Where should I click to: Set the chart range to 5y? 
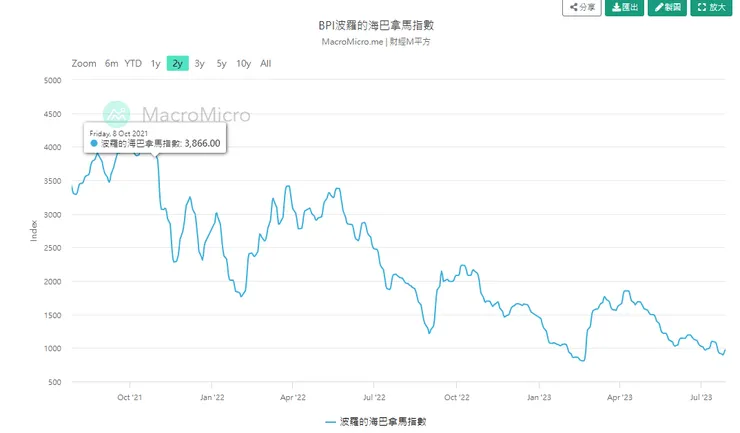click(221, 64)
